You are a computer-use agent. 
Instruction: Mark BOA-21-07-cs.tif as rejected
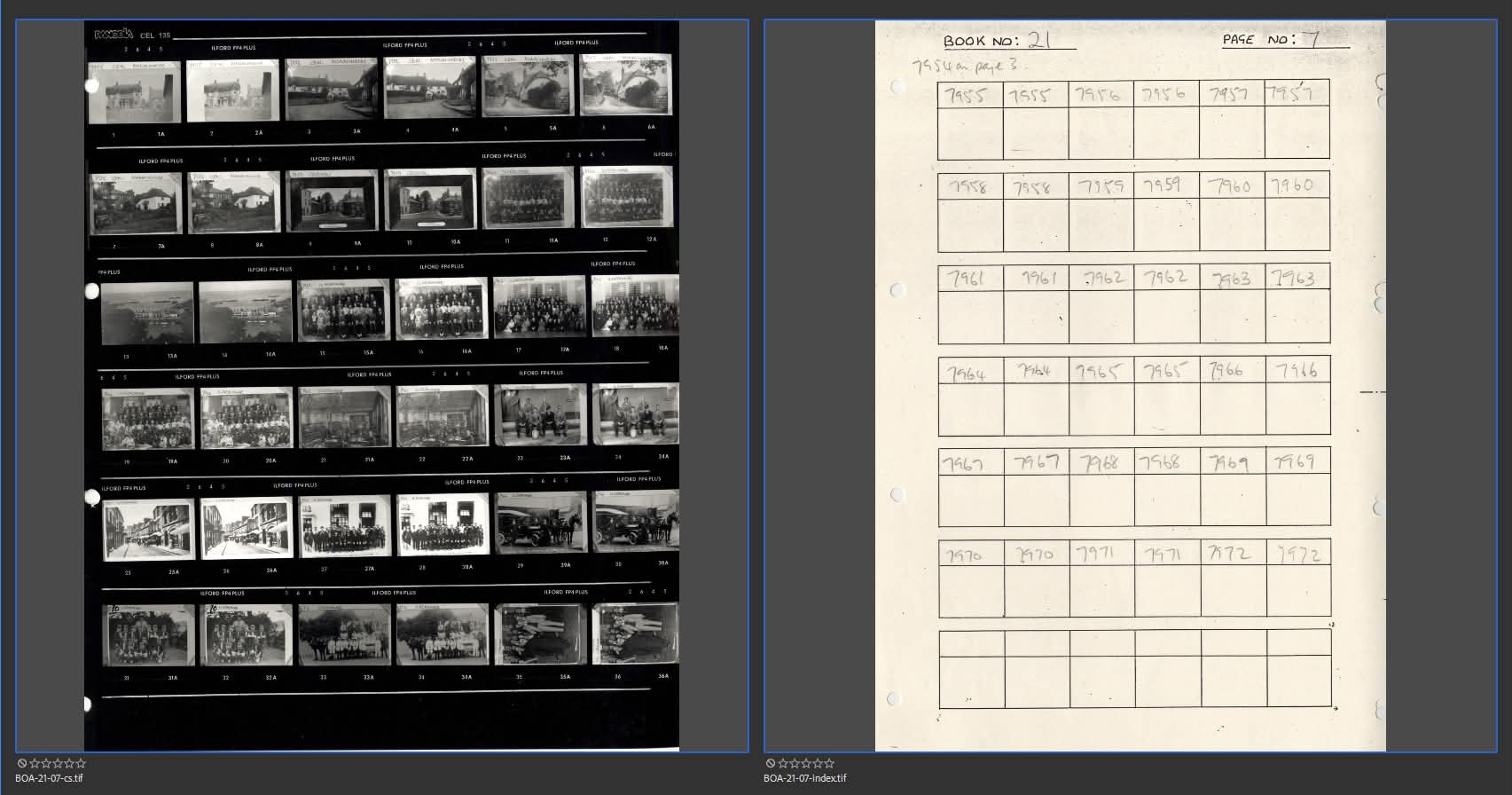(x=22, y=763)
